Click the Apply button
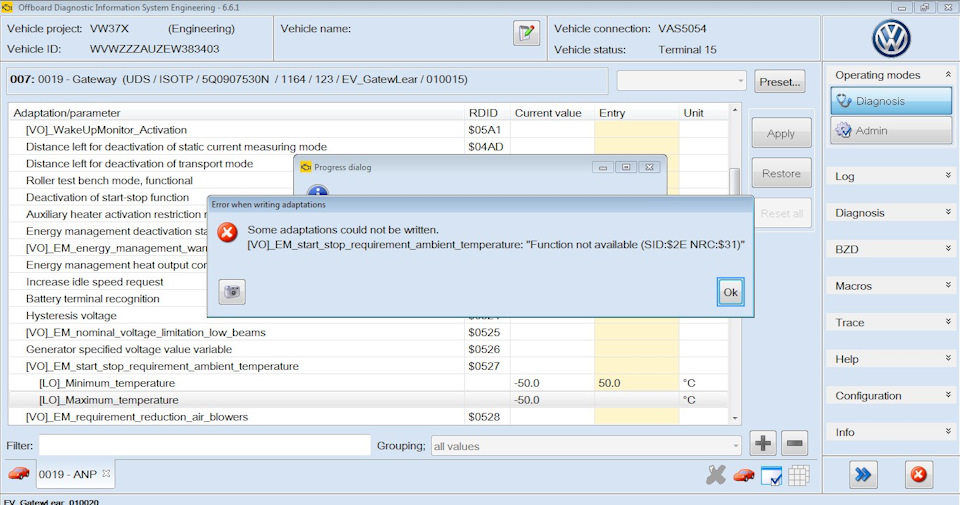Image resolution: width=960 pixels, height=505 pixels. (x=781, y=133)
